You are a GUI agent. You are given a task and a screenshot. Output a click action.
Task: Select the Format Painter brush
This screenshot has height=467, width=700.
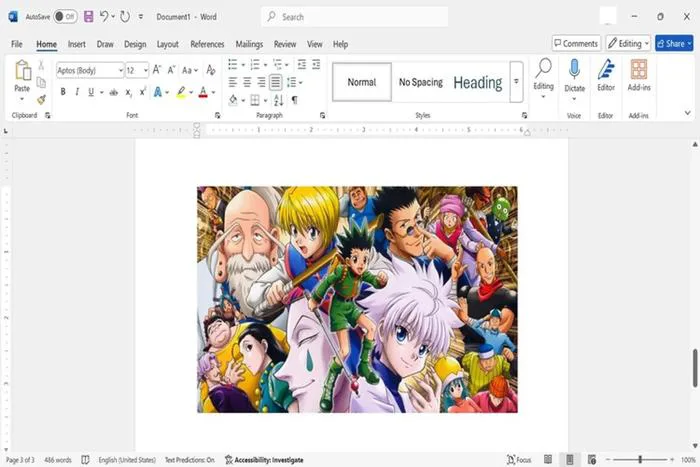[42, 100]
